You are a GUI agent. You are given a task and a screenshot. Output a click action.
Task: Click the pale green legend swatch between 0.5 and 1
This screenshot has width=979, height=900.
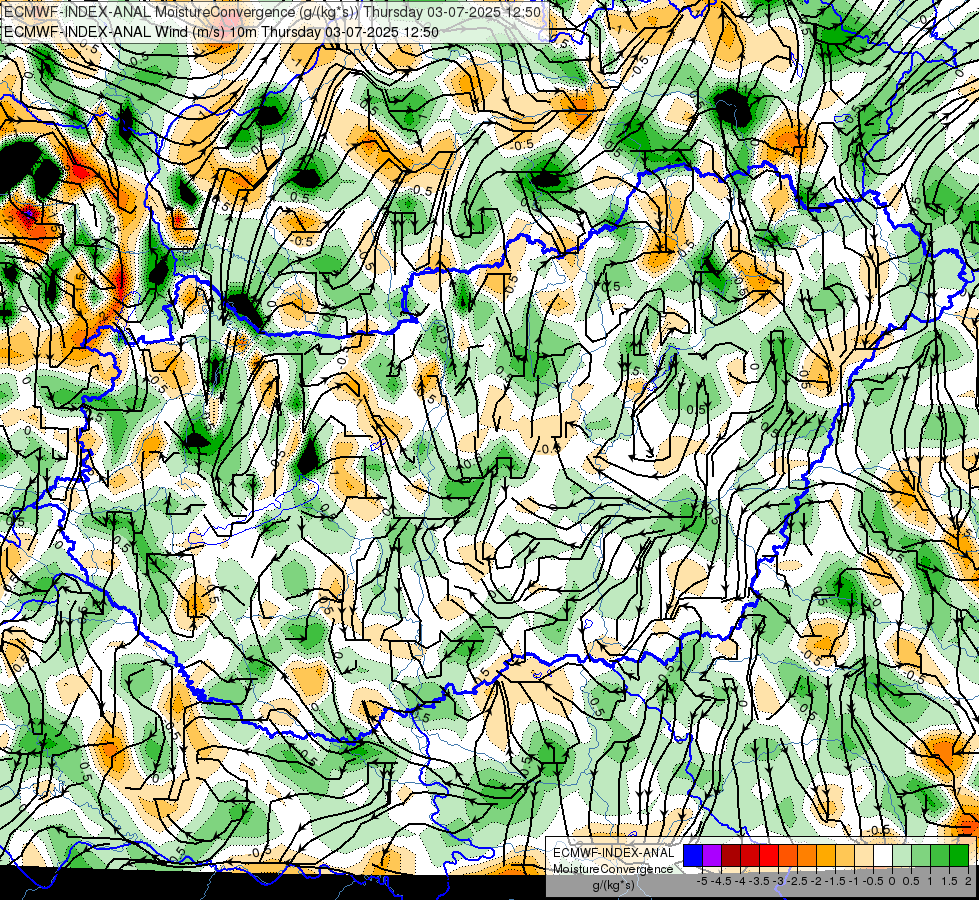[902, 855]
